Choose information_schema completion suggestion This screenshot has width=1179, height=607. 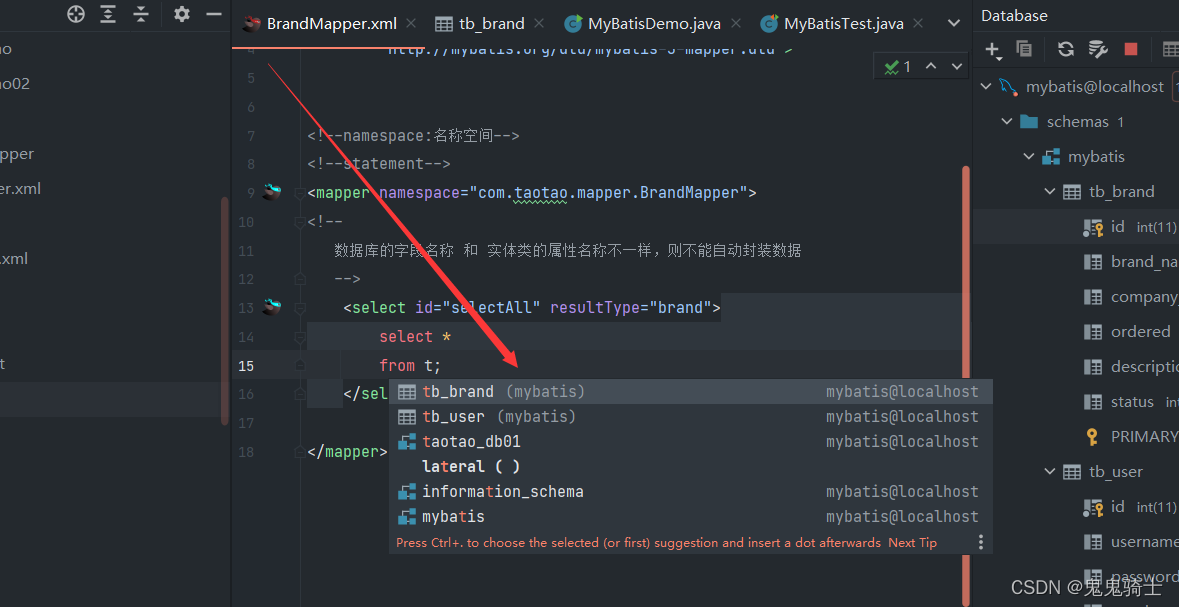pyautogui.click(x=690, y=491)
